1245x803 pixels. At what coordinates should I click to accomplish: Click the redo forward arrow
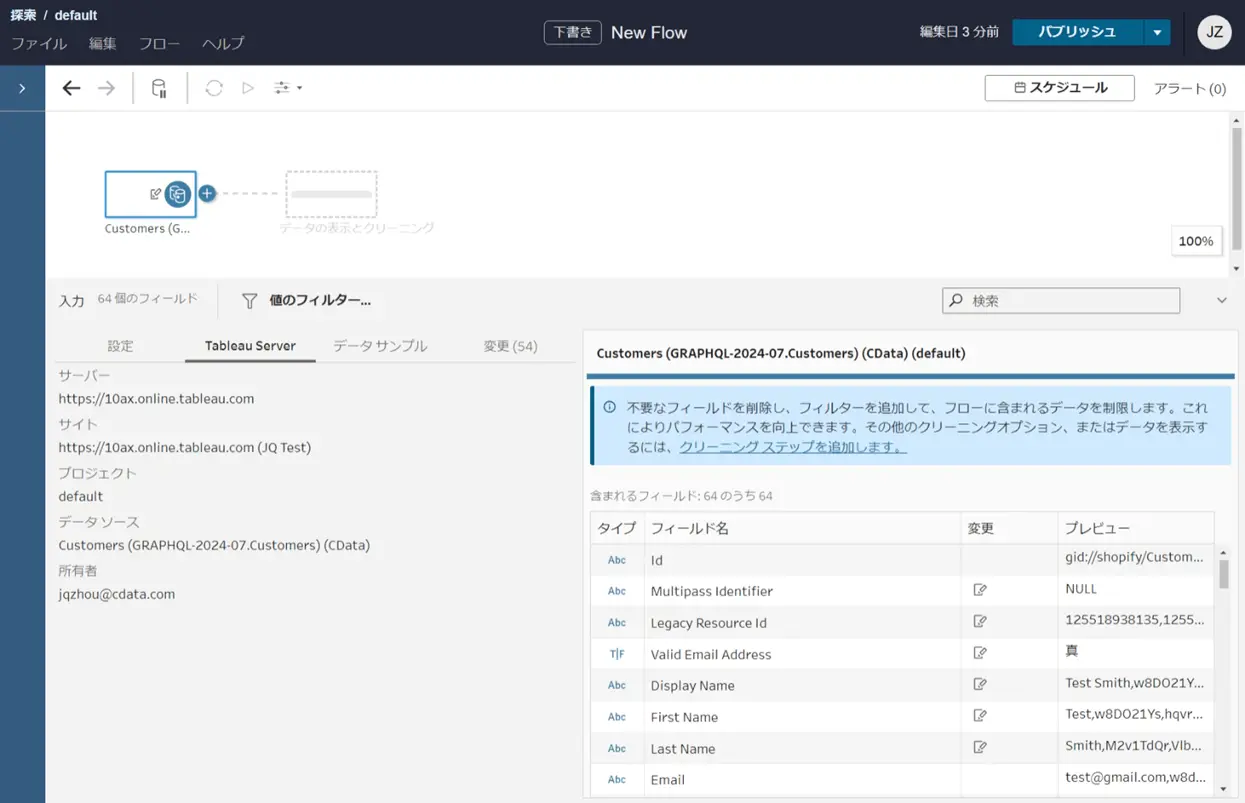click(x=106, y=88)
